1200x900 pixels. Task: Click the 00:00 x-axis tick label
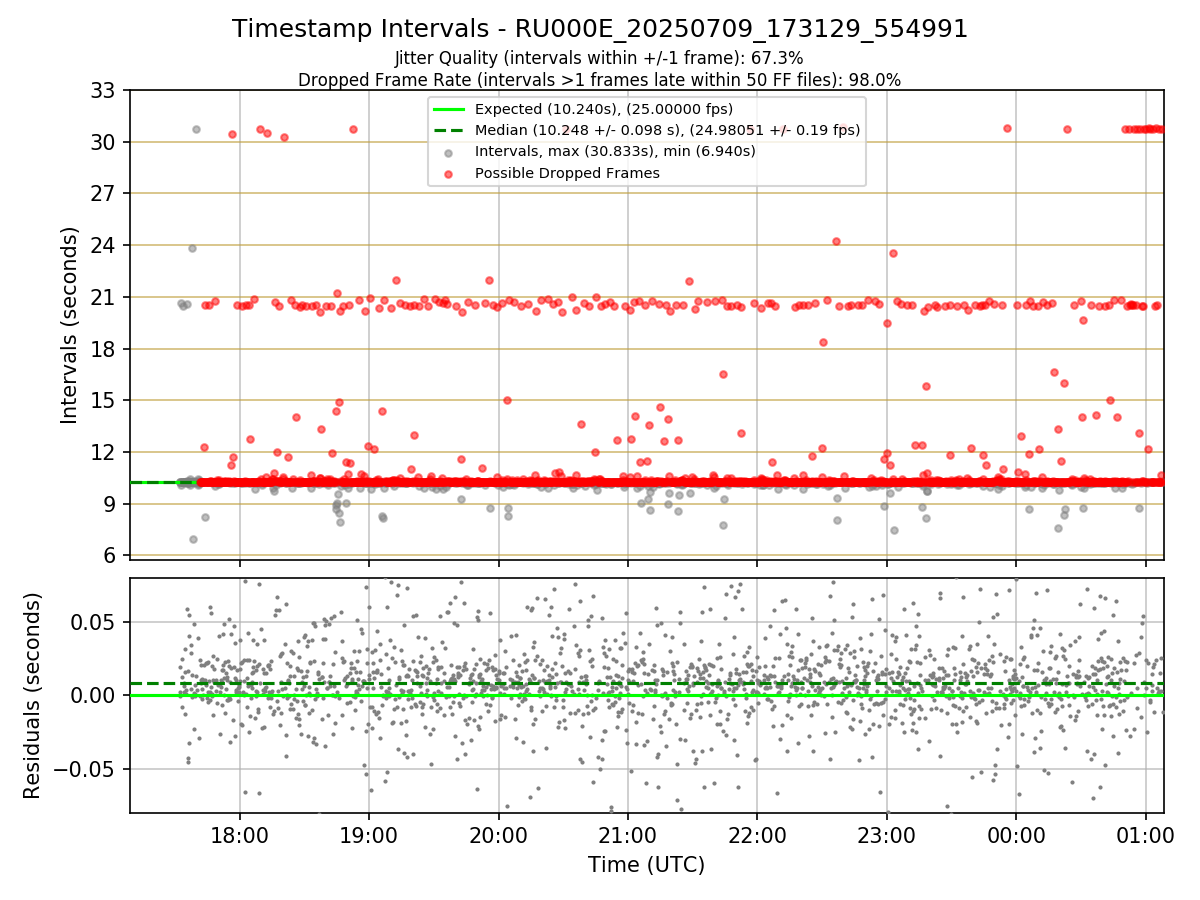[1016, 836]
